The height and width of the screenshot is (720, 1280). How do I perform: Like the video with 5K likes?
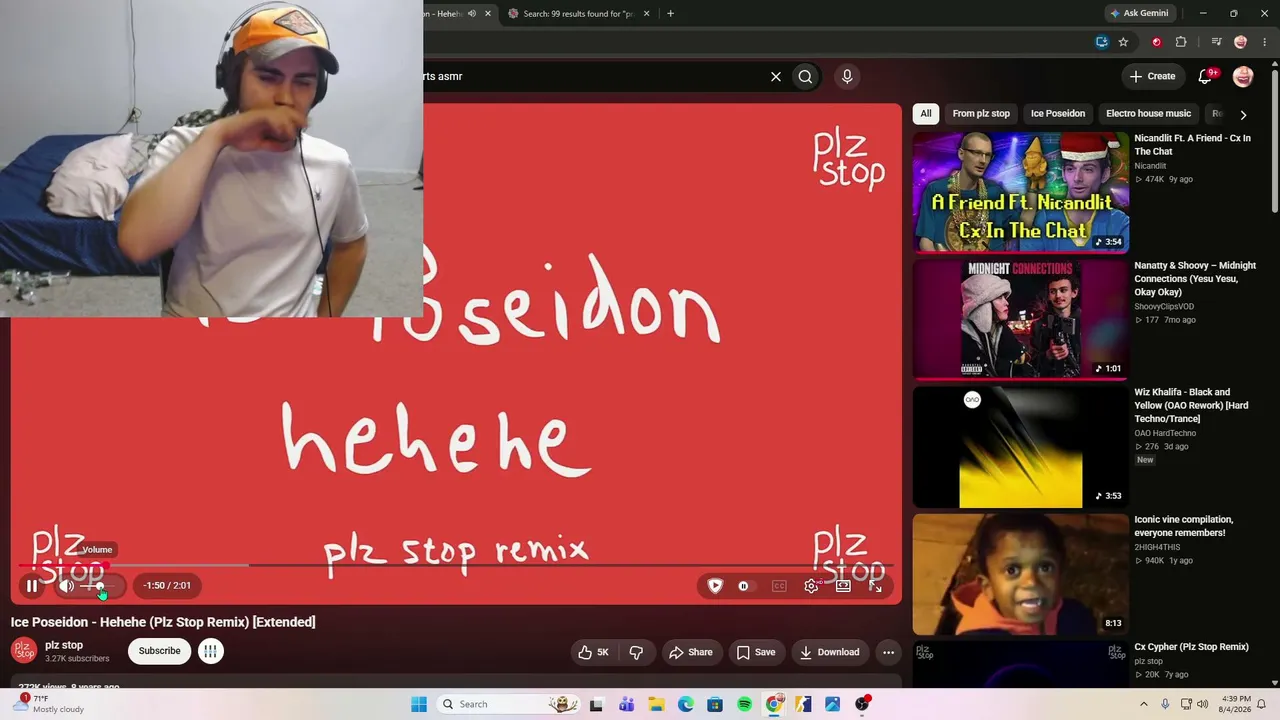point(593,652)
